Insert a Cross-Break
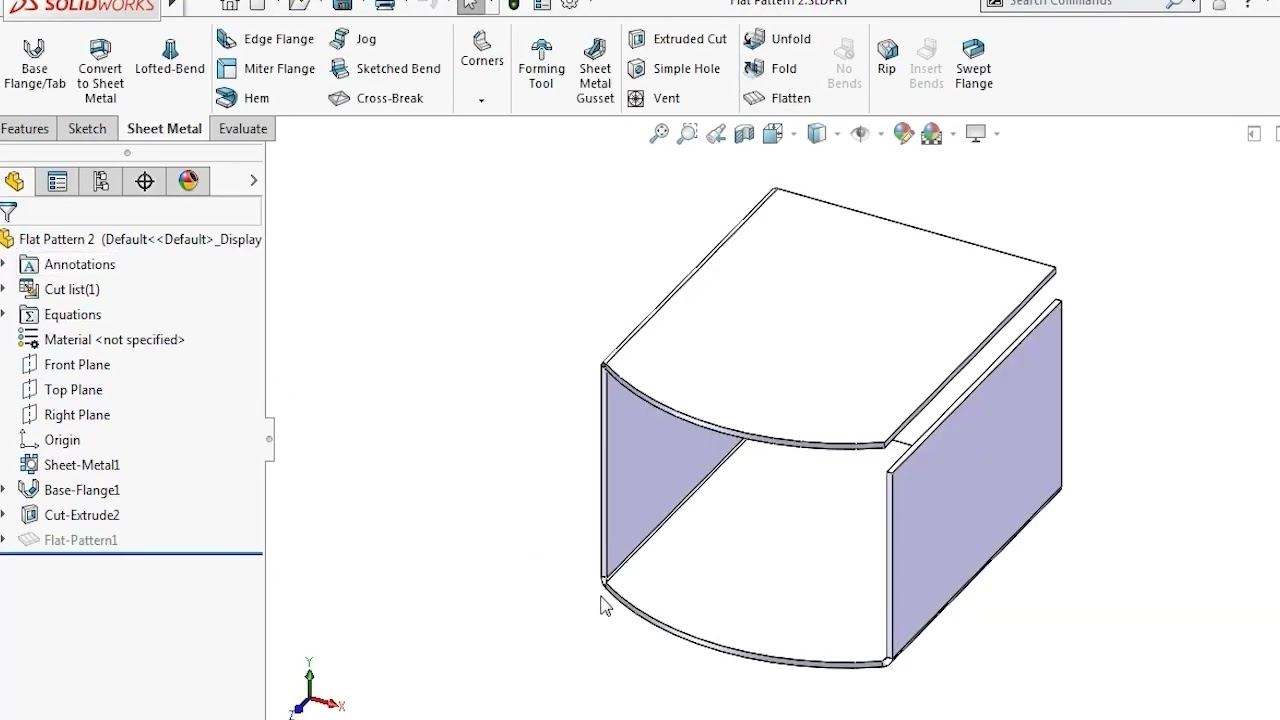The height and width of the screenshot is (720, 1280). [x=376, y=98]
